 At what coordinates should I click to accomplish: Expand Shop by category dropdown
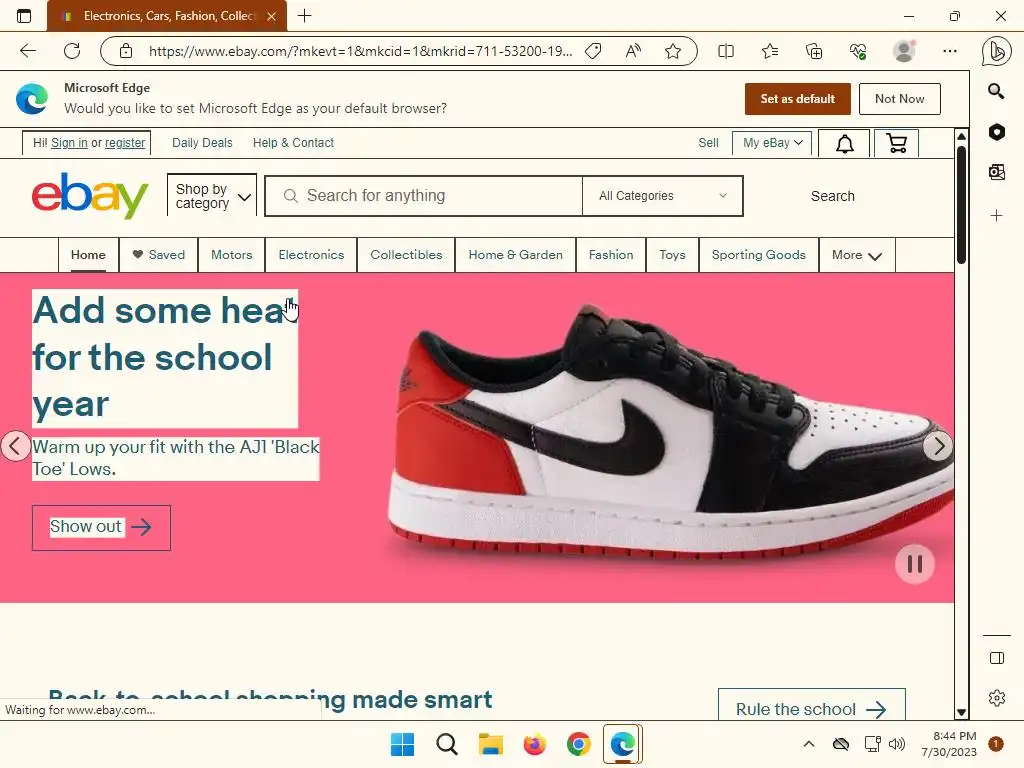point(212,195)
